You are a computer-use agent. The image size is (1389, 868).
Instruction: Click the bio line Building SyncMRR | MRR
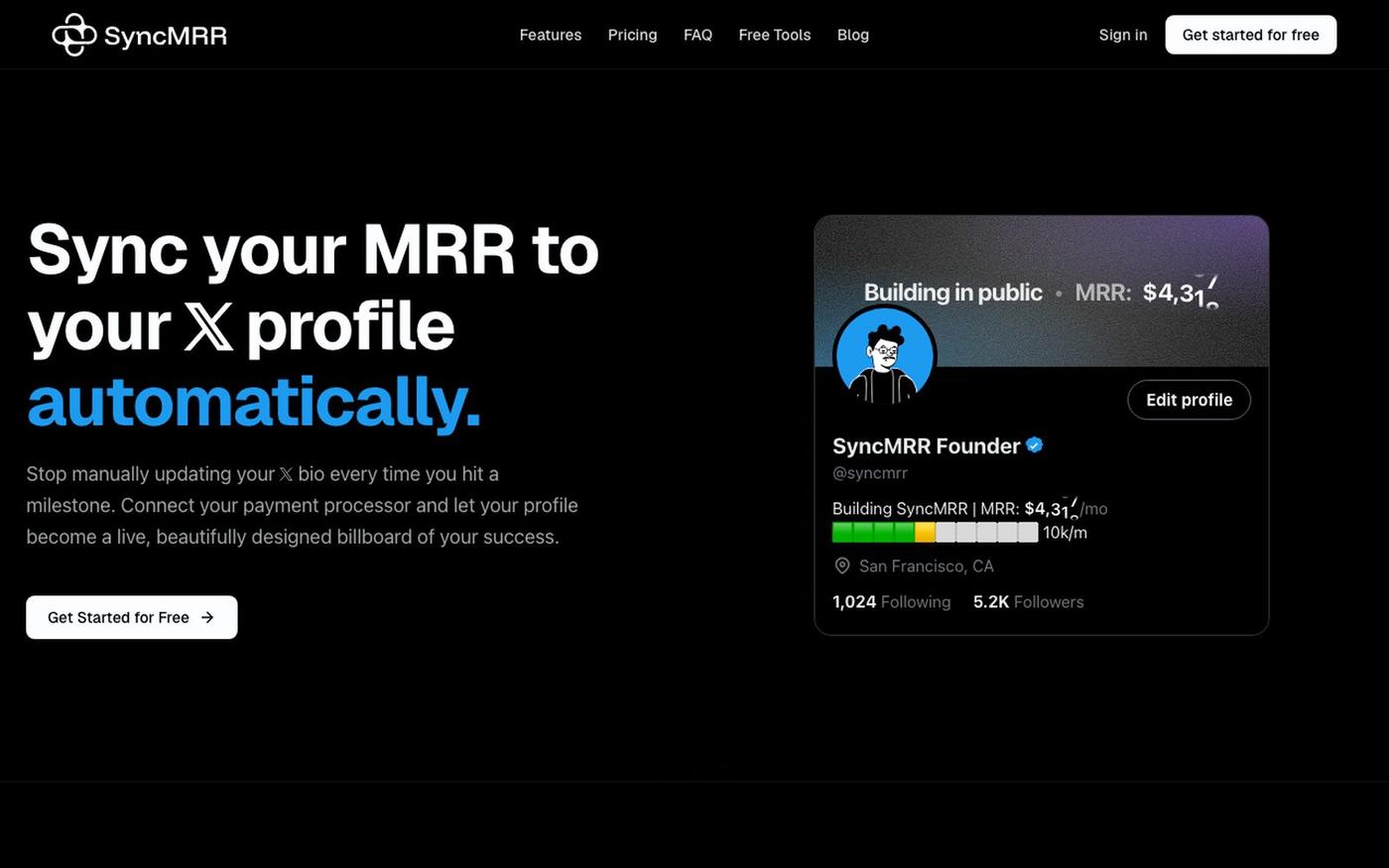coord(969,508)
